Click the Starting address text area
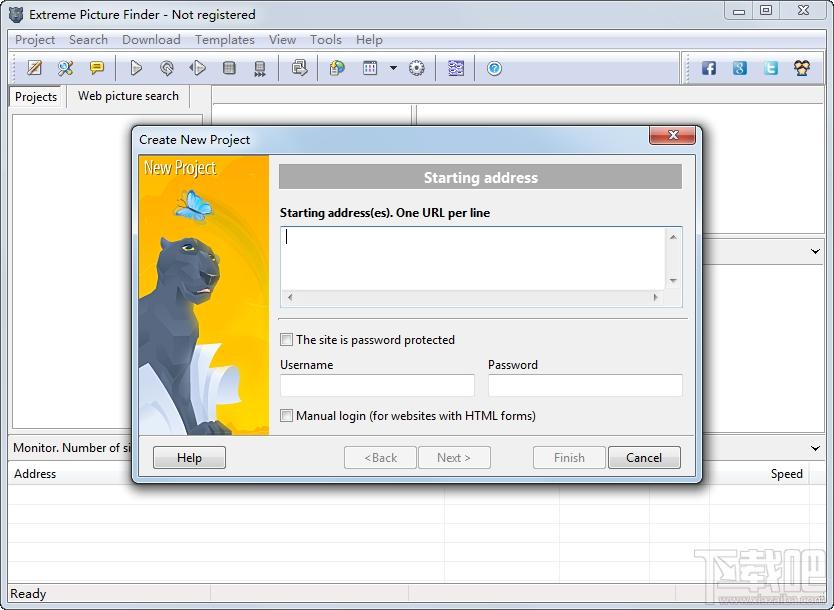This screenshot has width=834, height=610. pyautogui.click(x=472, y=257)
